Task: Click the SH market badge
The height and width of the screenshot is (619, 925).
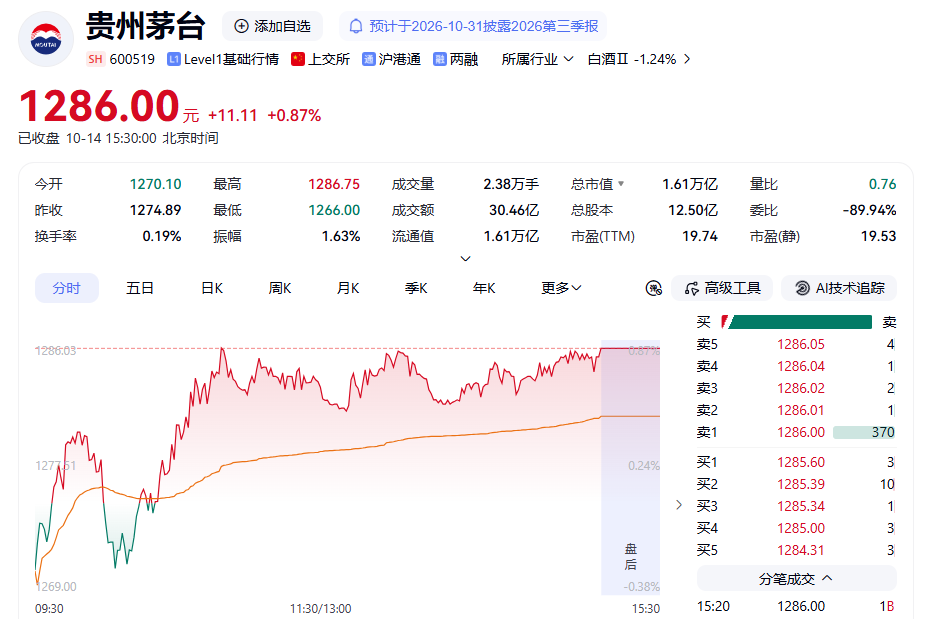Action: coord(95,59)
